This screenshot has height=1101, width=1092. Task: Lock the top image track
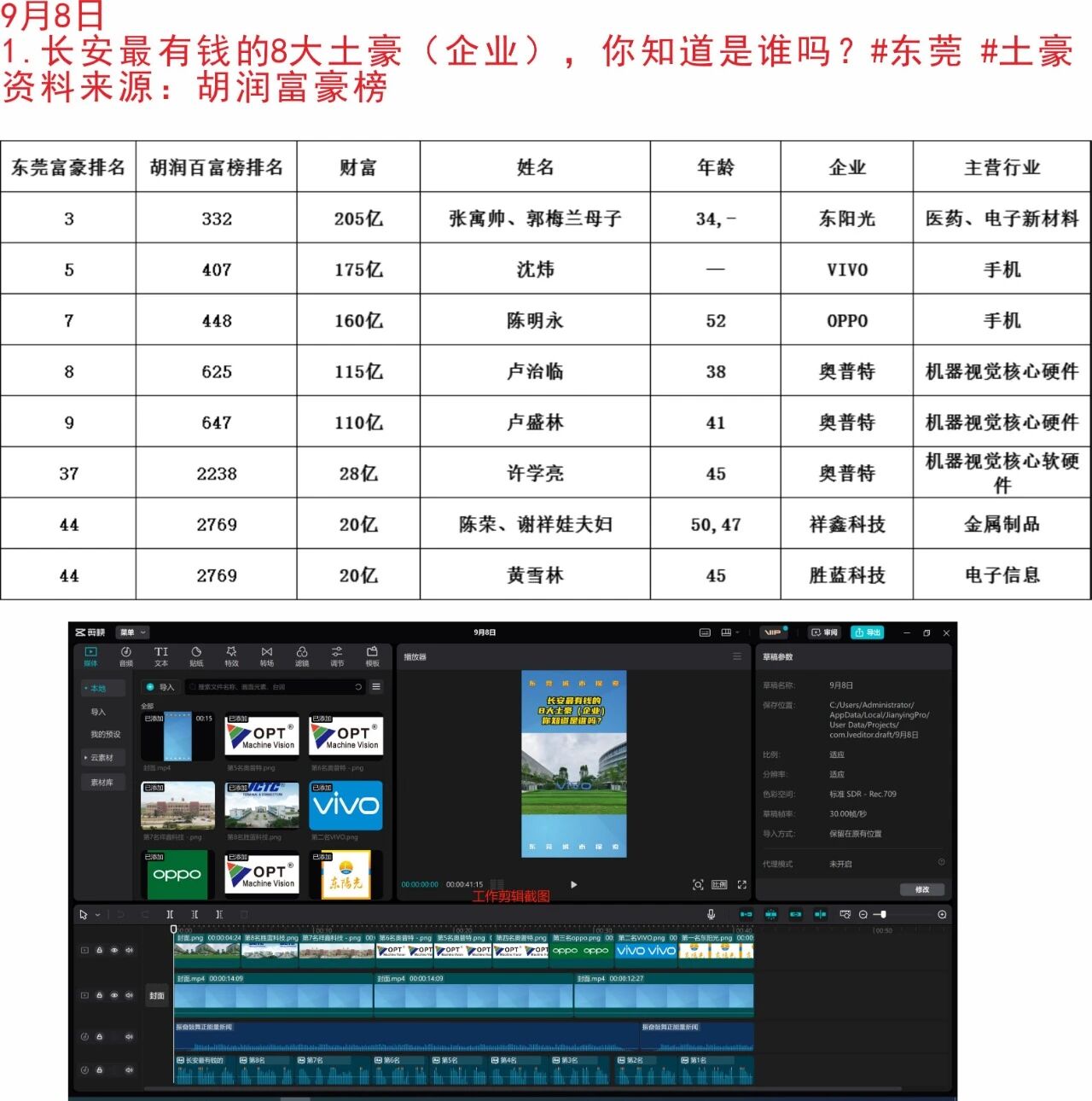[99, 950]
